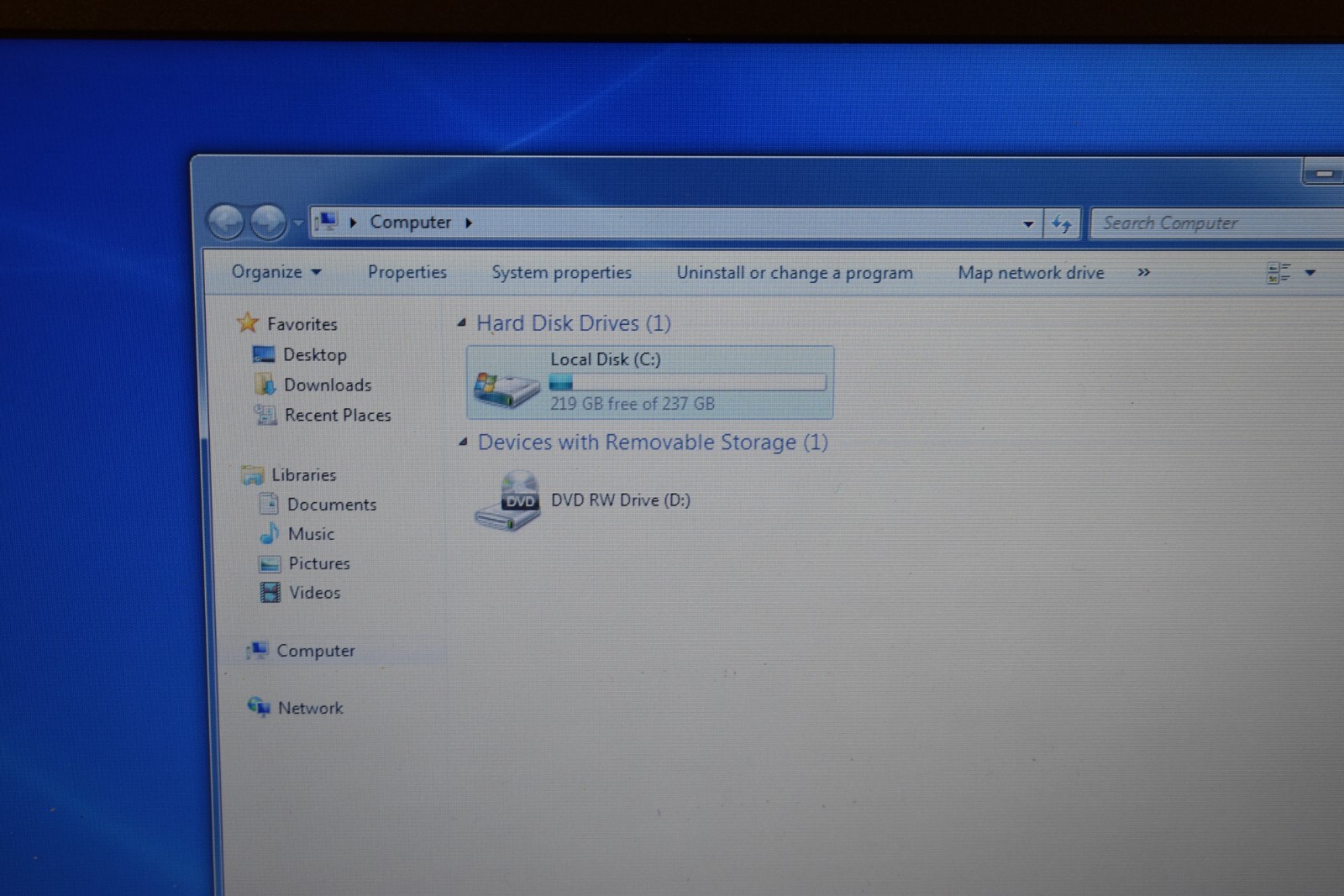Refresh the Computer view
The width and height of the screenshot is (1344, 896).
pyautogui.click(x=1062, y=224)
